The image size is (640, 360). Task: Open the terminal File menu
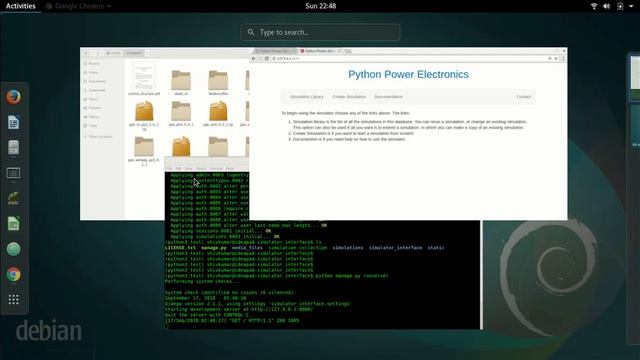[169, 169]
